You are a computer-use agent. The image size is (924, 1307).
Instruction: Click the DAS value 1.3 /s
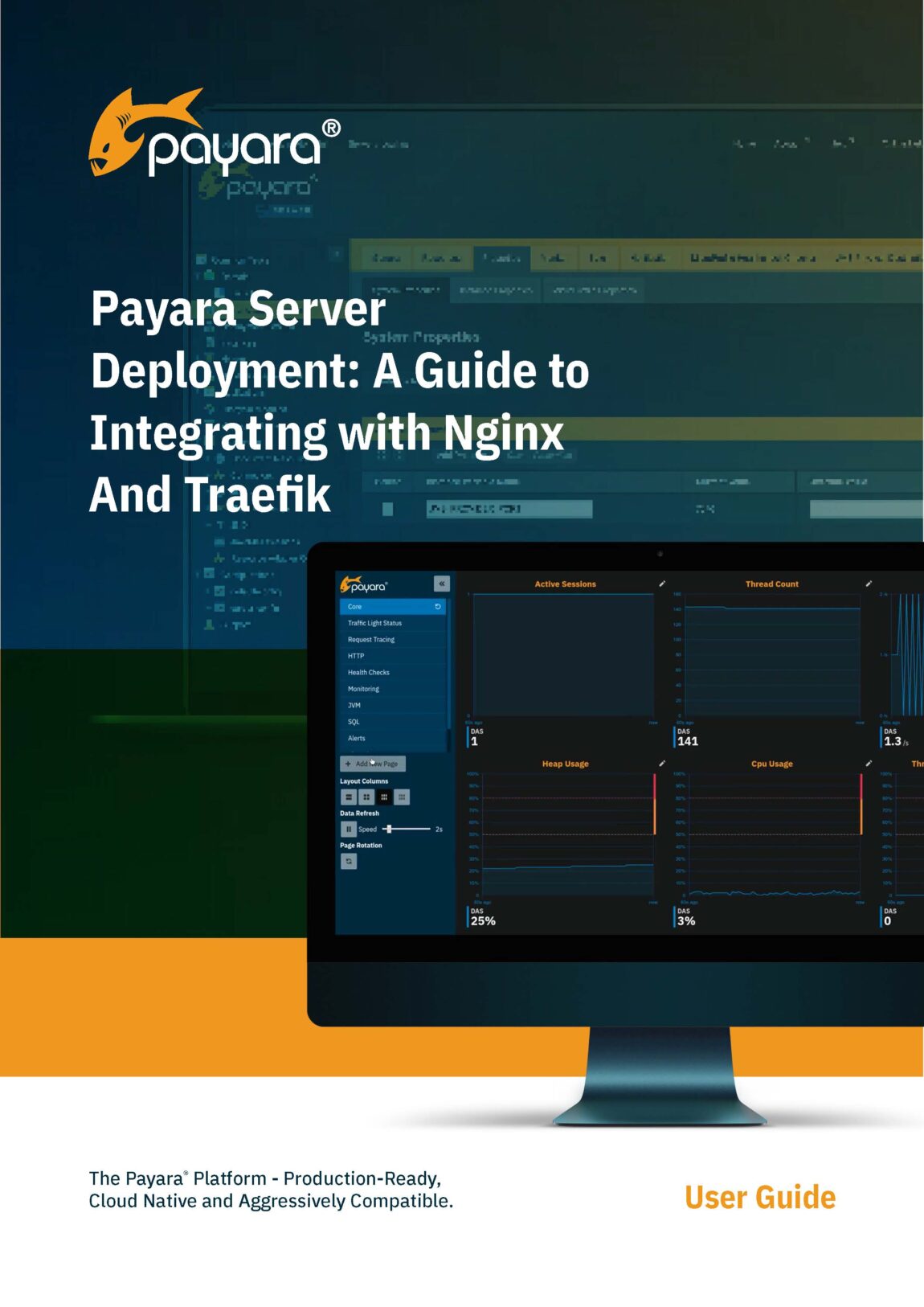click(x=897, y=742)
